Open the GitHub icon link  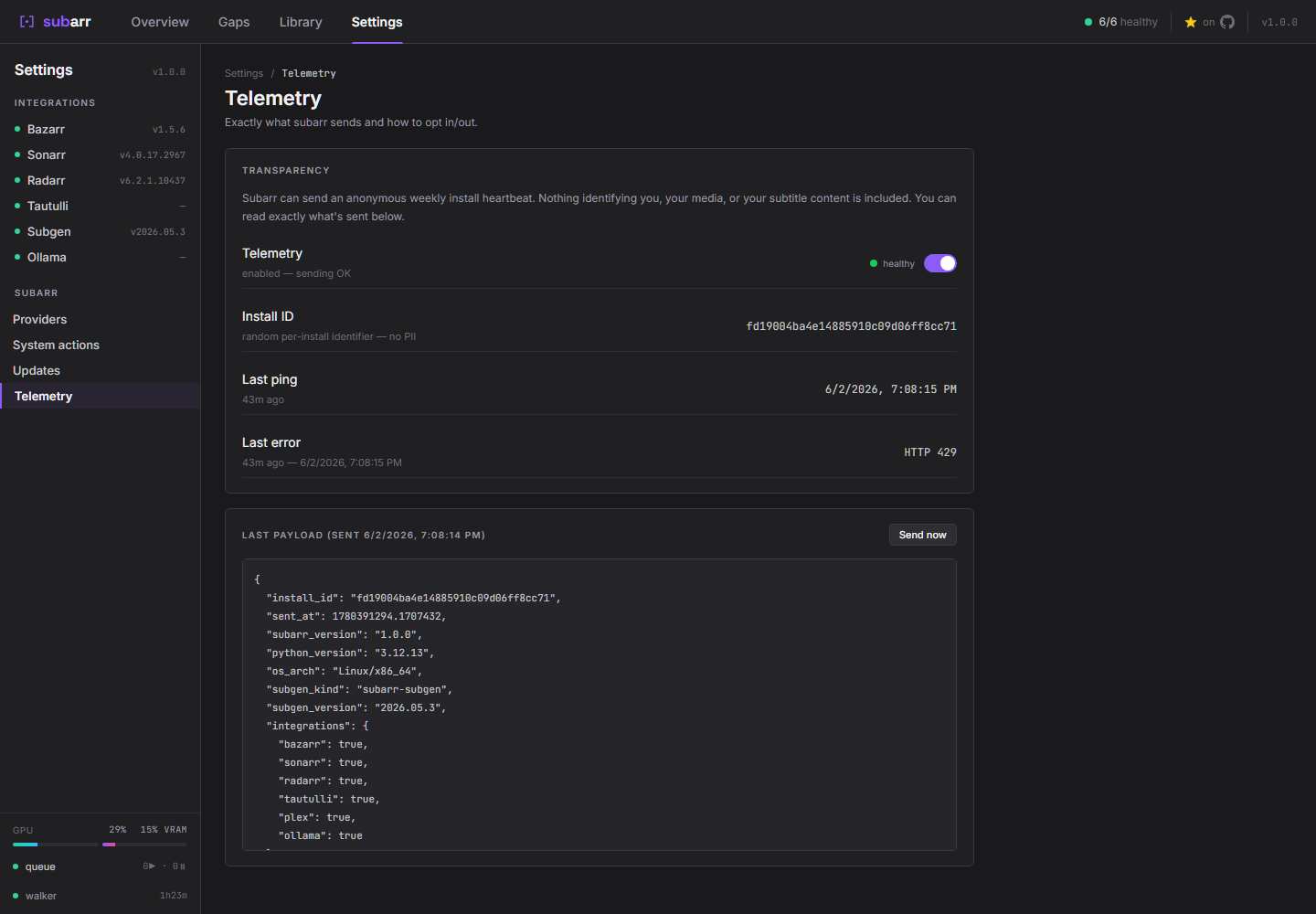pos(1227,22)
